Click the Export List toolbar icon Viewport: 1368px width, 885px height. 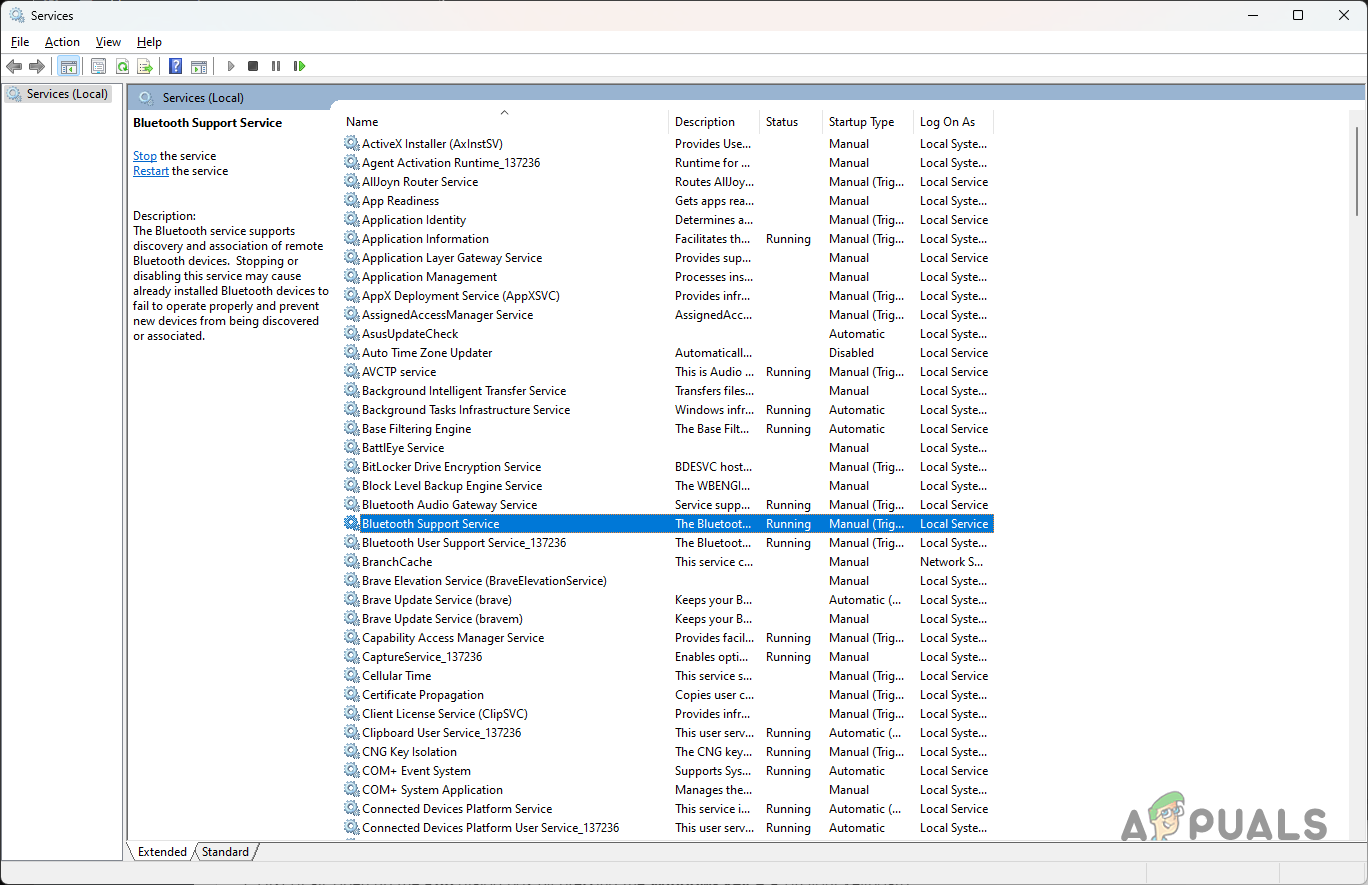click(x=145, y=66)
